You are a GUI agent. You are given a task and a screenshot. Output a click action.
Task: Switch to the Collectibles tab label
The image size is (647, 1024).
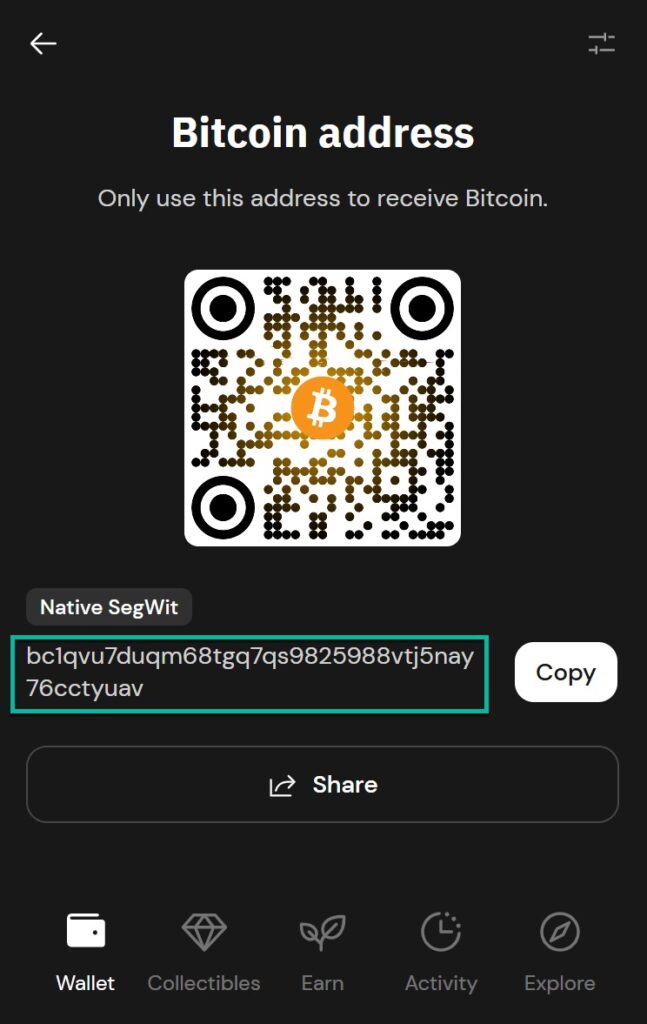click(x=204, y=983)
